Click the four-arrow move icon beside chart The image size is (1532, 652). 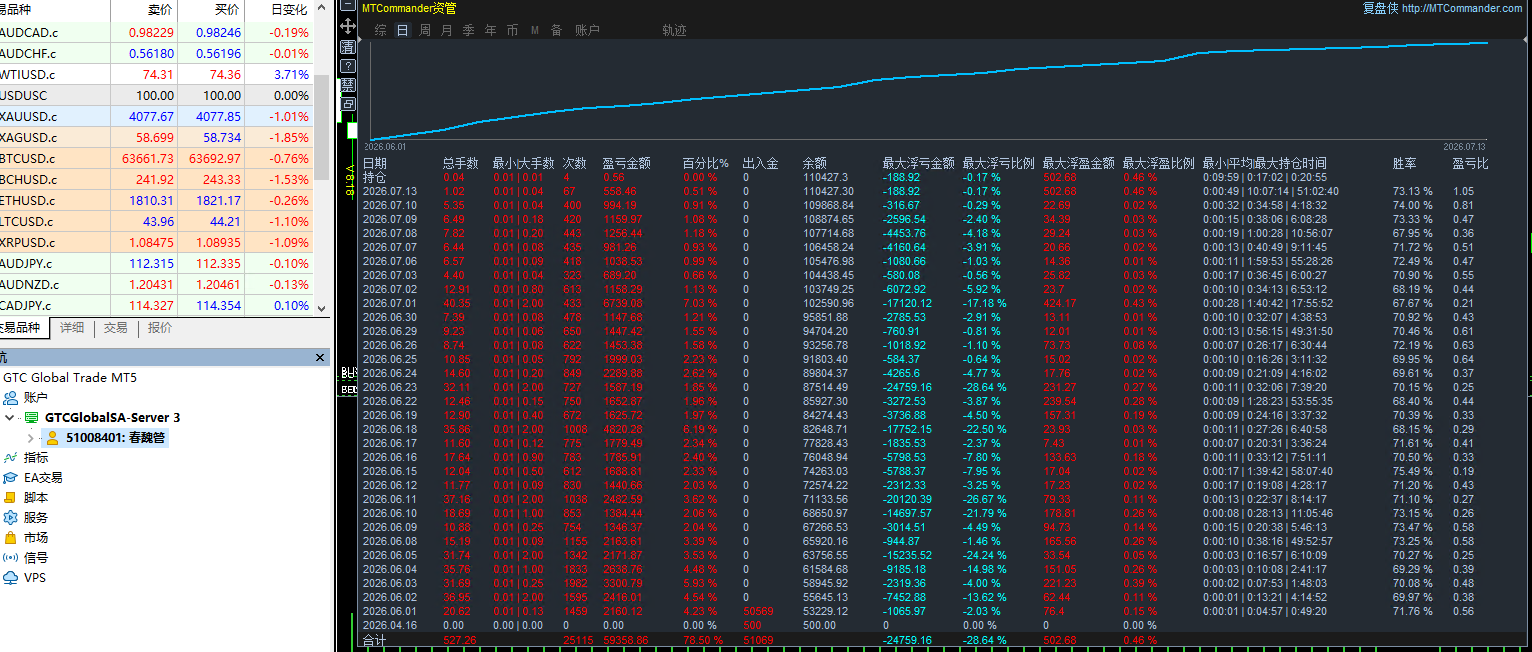(348, 26)
